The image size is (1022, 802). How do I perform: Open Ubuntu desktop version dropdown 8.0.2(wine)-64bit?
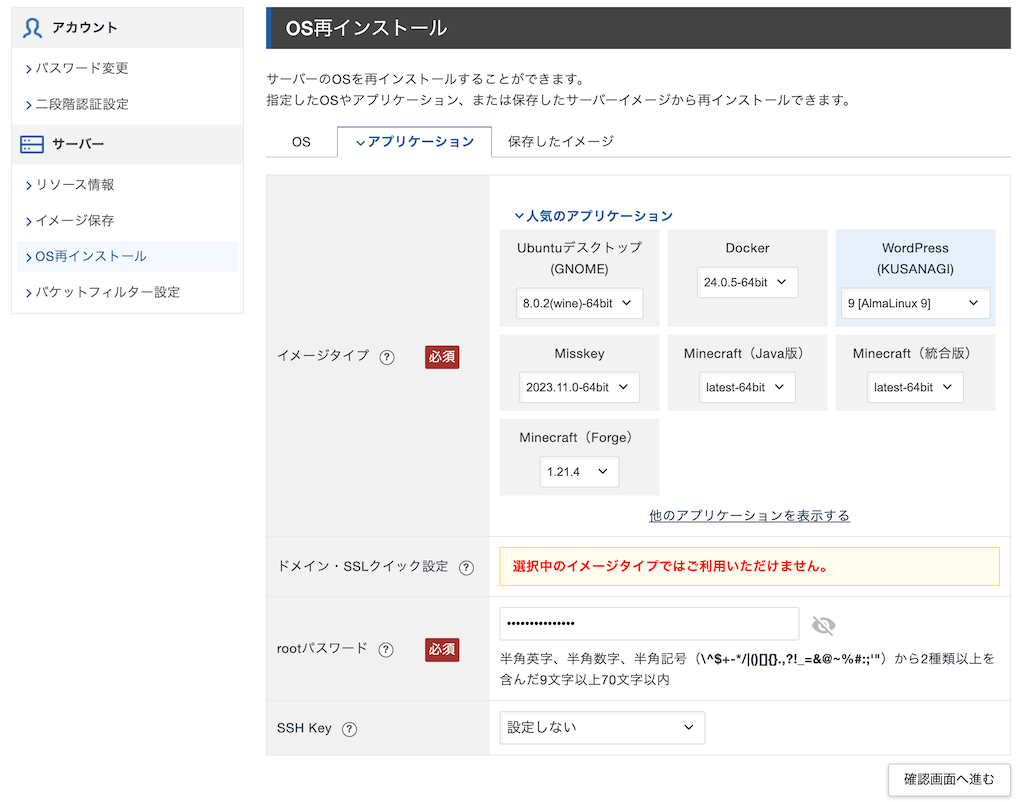pyautogui.click(x=579, y=303)
